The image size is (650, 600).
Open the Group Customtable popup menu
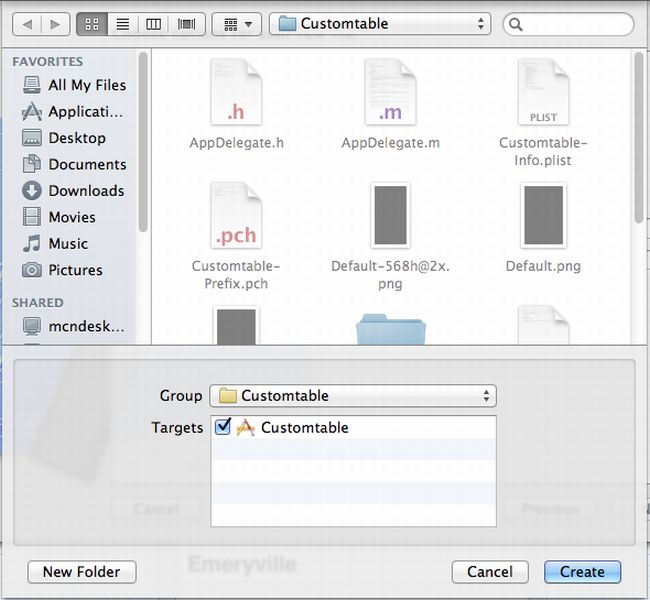click(x=353, y=396)
